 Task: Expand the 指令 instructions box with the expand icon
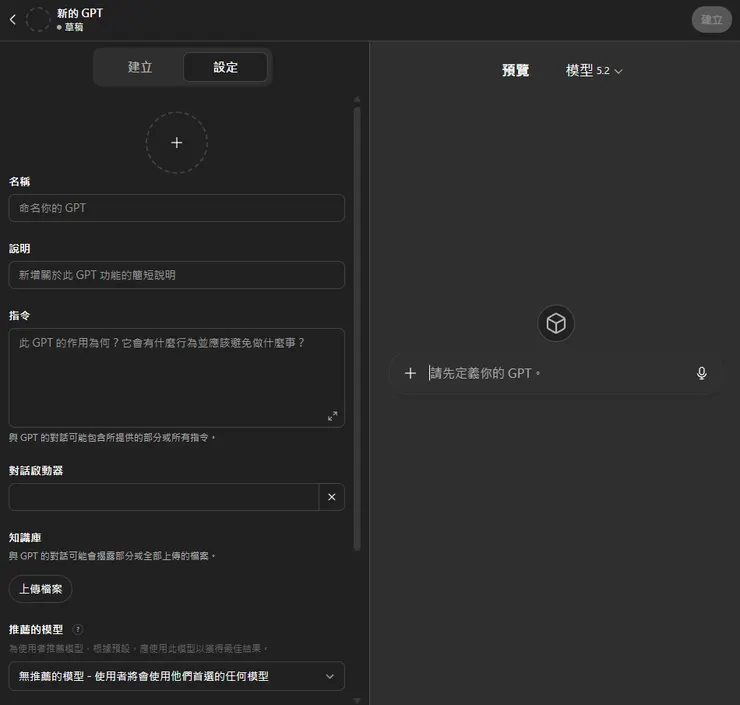(x=333, y=416)
